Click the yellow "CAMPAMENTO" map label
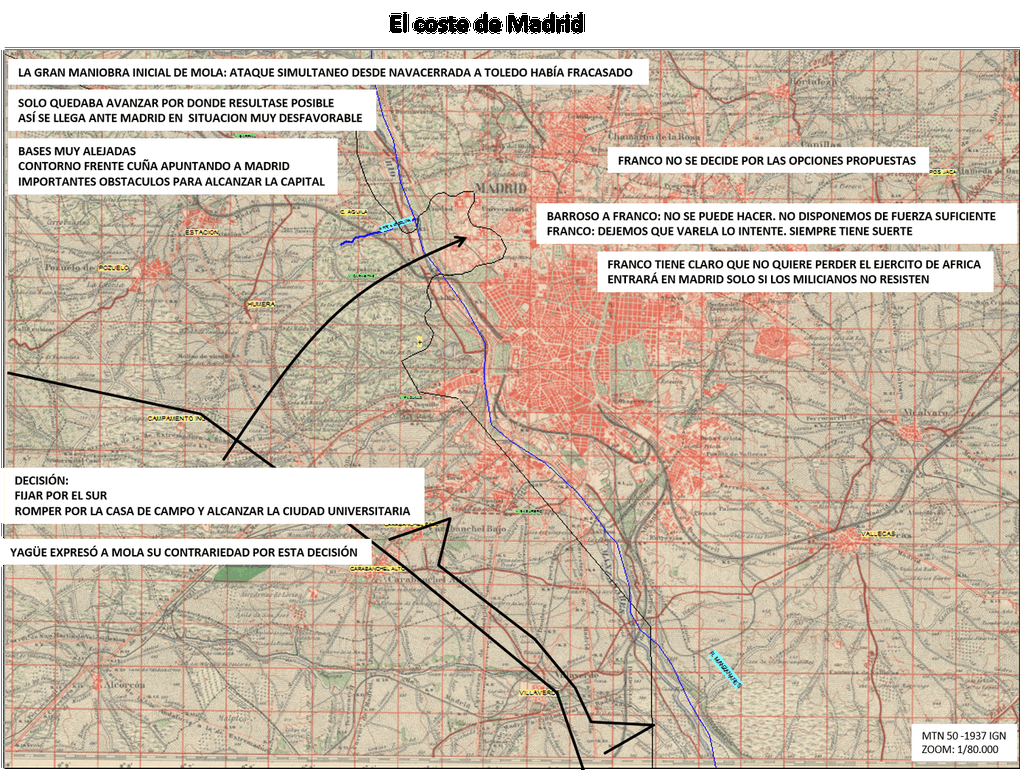The image size is (1020, 770). (176, 418)
